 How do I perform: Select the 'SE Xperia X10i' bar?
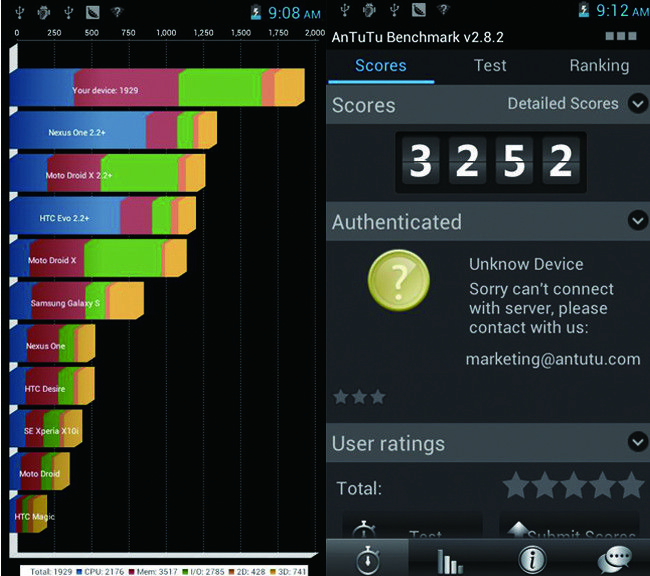click(46, 428)
